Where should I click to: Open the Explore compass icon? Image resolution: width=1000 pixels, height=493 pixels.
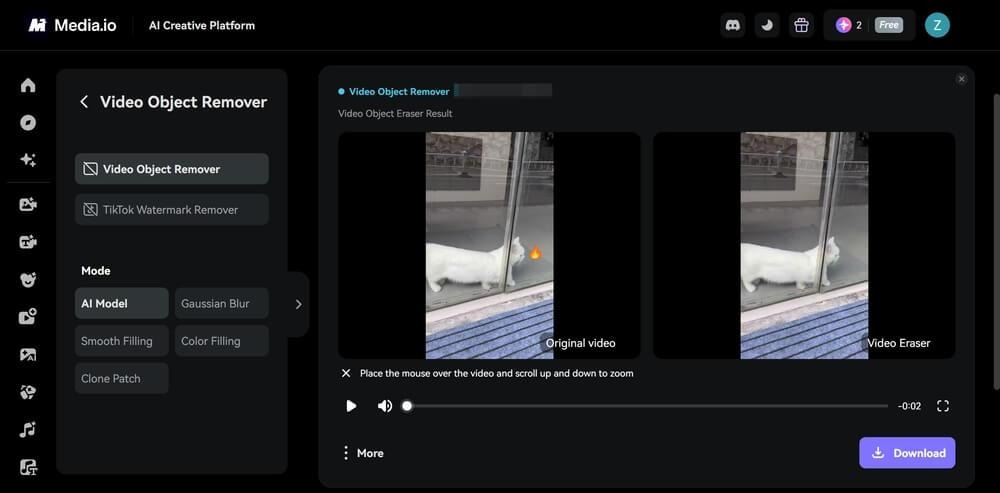28,122
